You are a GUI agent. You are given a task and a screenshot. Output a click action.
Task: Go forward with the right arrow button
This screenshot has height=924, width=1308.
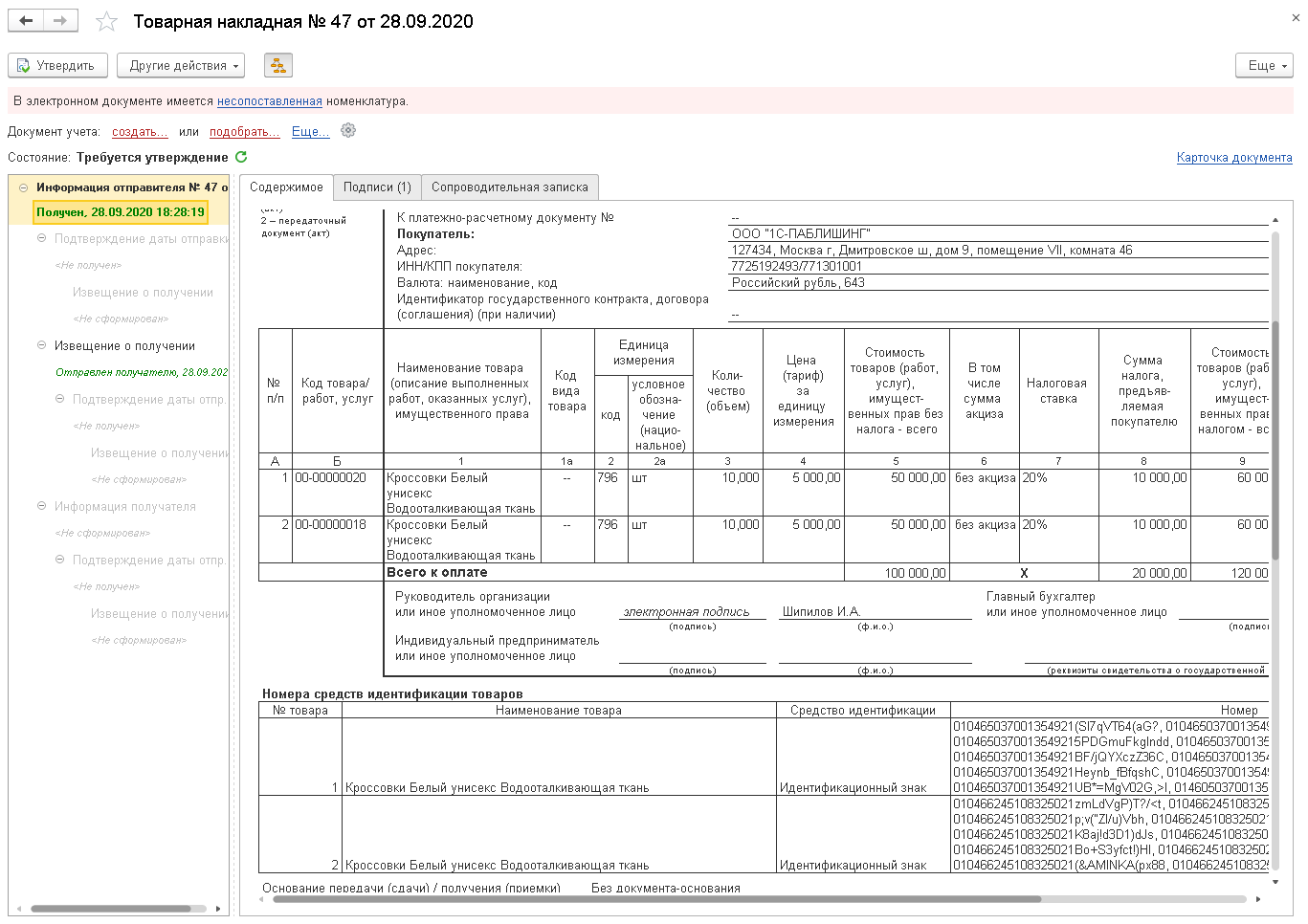(60, 21)
